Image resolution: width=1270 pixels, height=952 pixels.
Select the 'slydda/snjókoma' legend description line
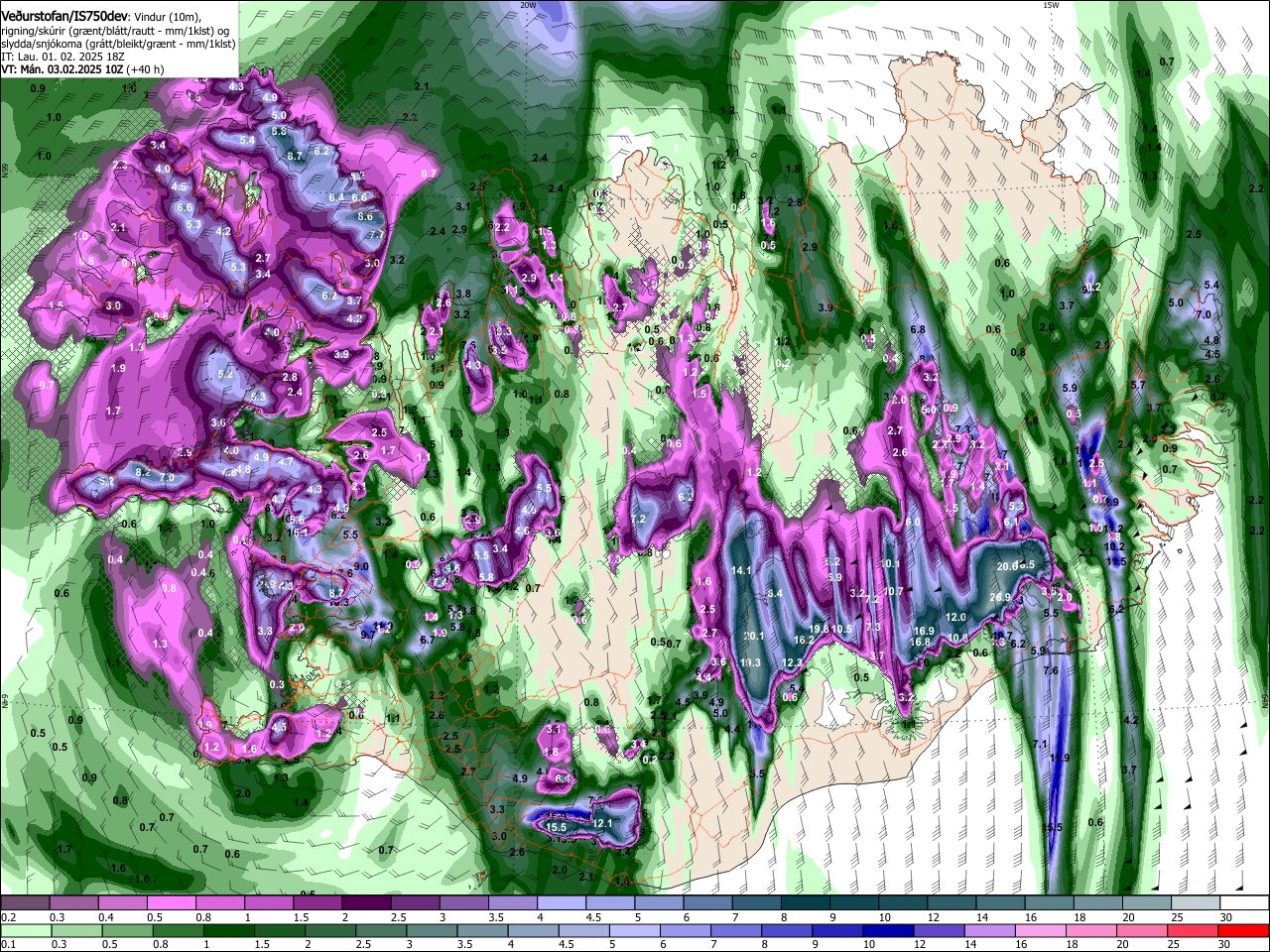point(118,44)
